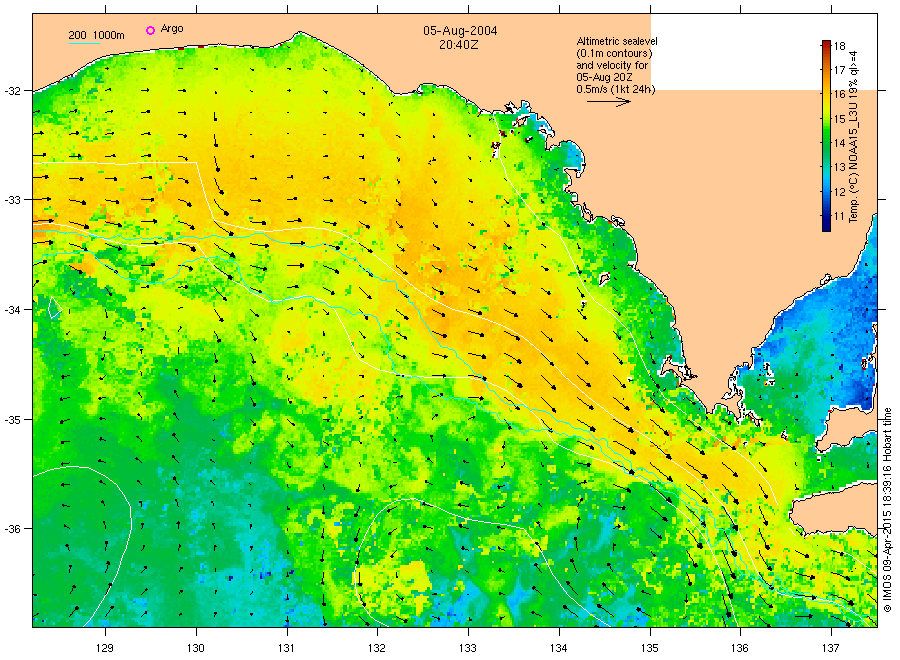This screenshot has height=660, width=900.
Task: Click the IMOS copyright timestamp text
Action: click(887, 510)
